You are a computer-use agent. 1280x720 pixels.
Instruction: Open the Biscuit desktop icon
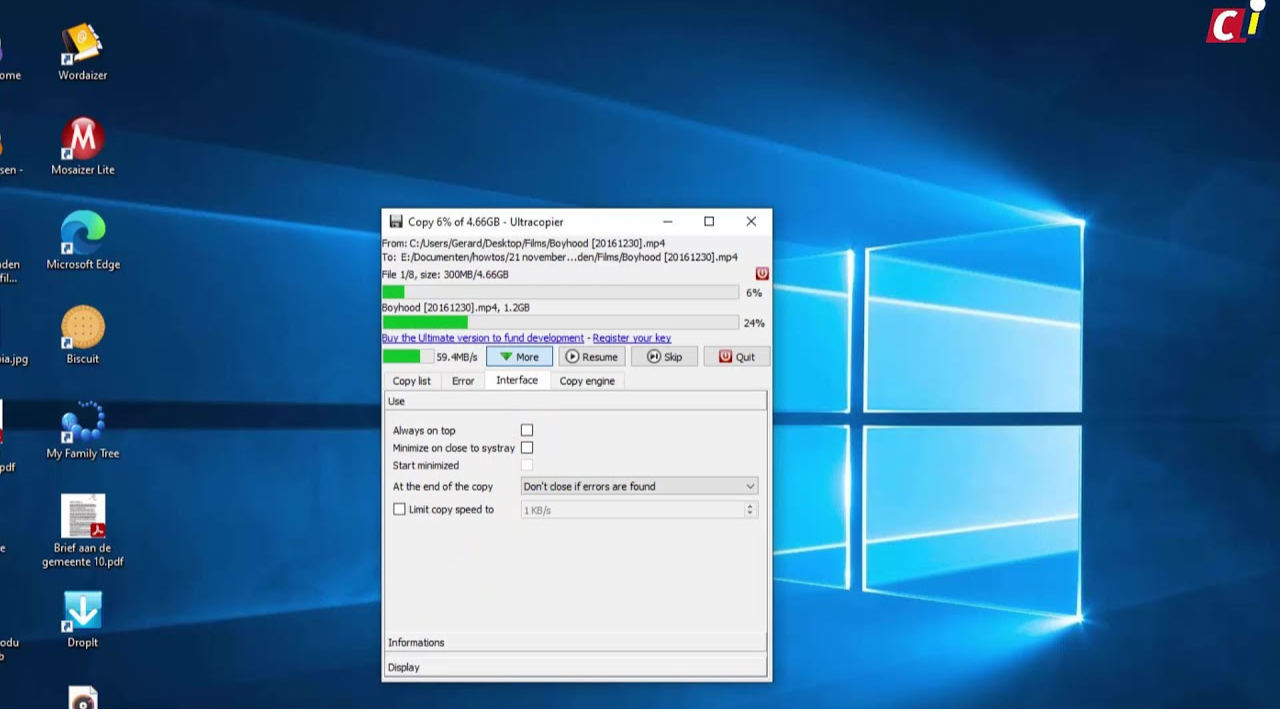(82, 329)
